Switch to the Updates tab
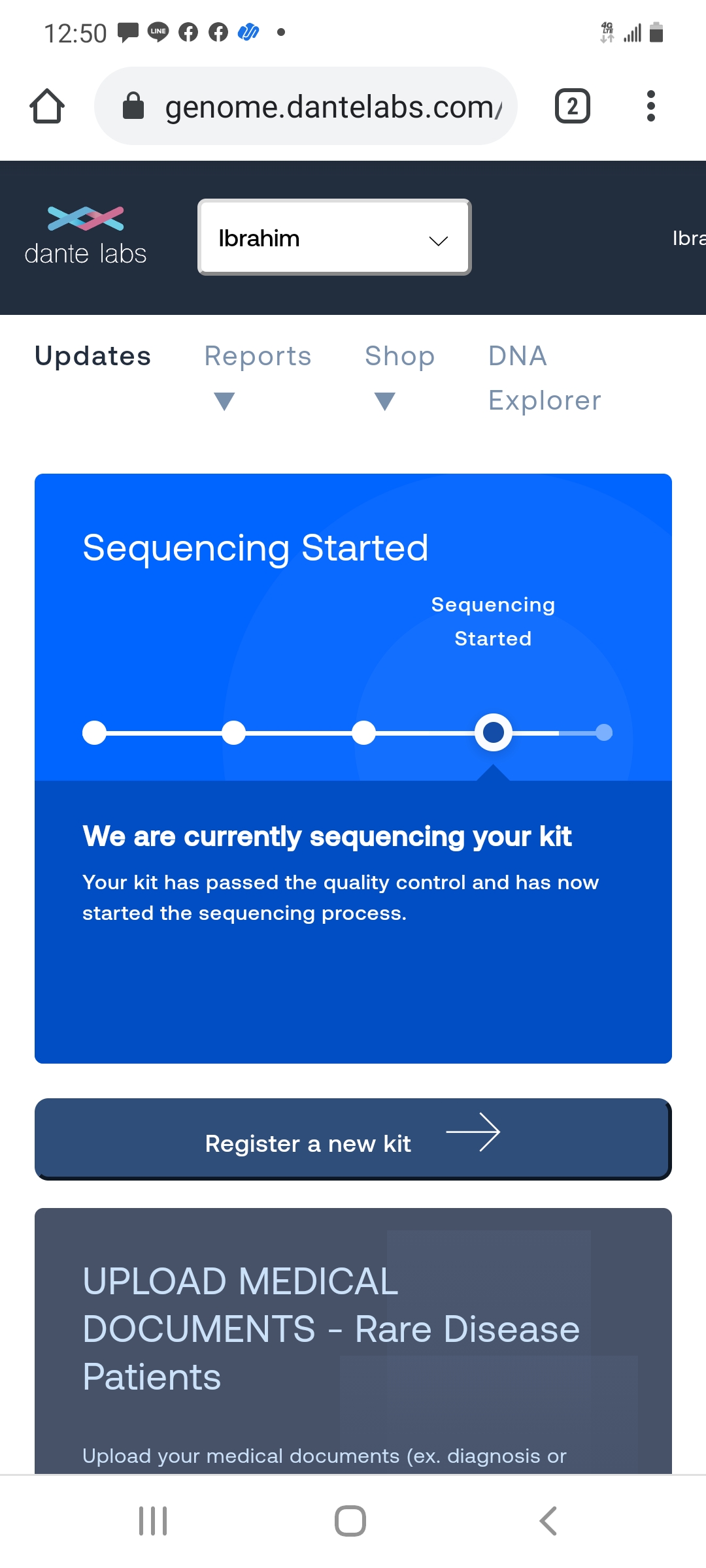 point(93,356)
